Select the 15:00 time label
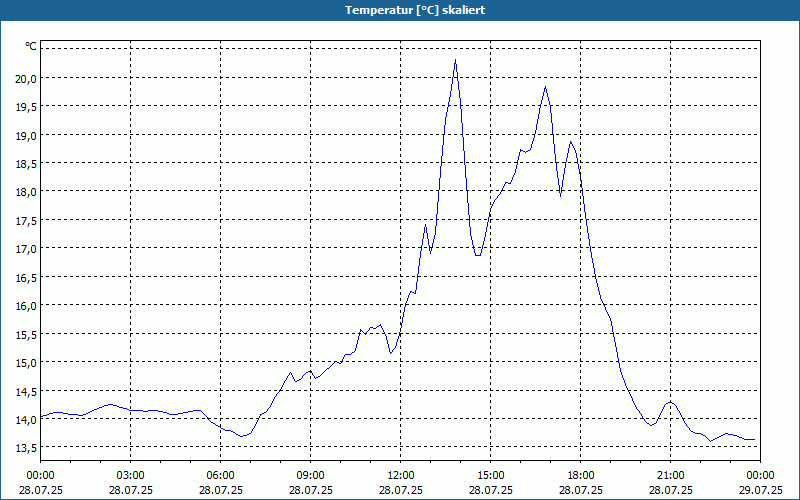This screenshot has width=800, height=500. point(490,476)
